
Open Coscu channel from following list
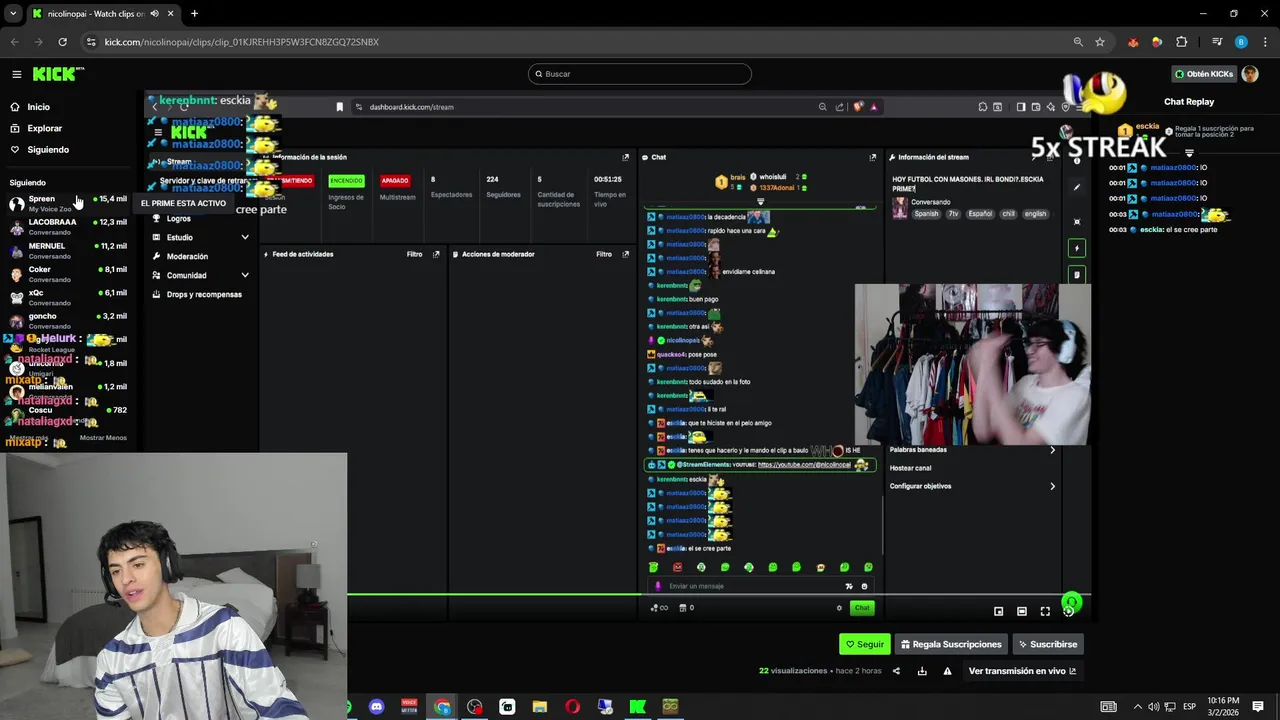68,414
